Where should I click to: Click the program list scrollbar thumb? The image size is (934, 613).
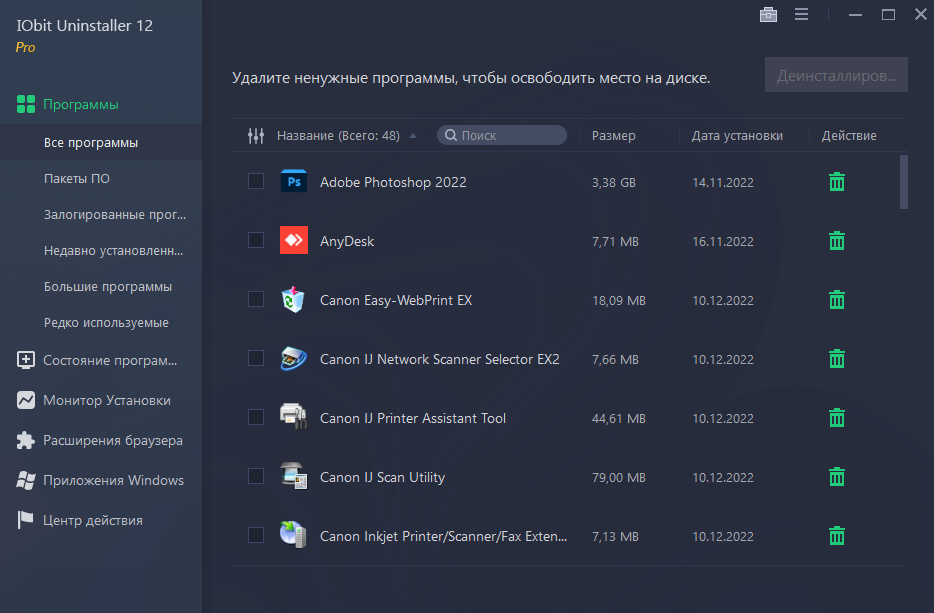pos(904,182)
